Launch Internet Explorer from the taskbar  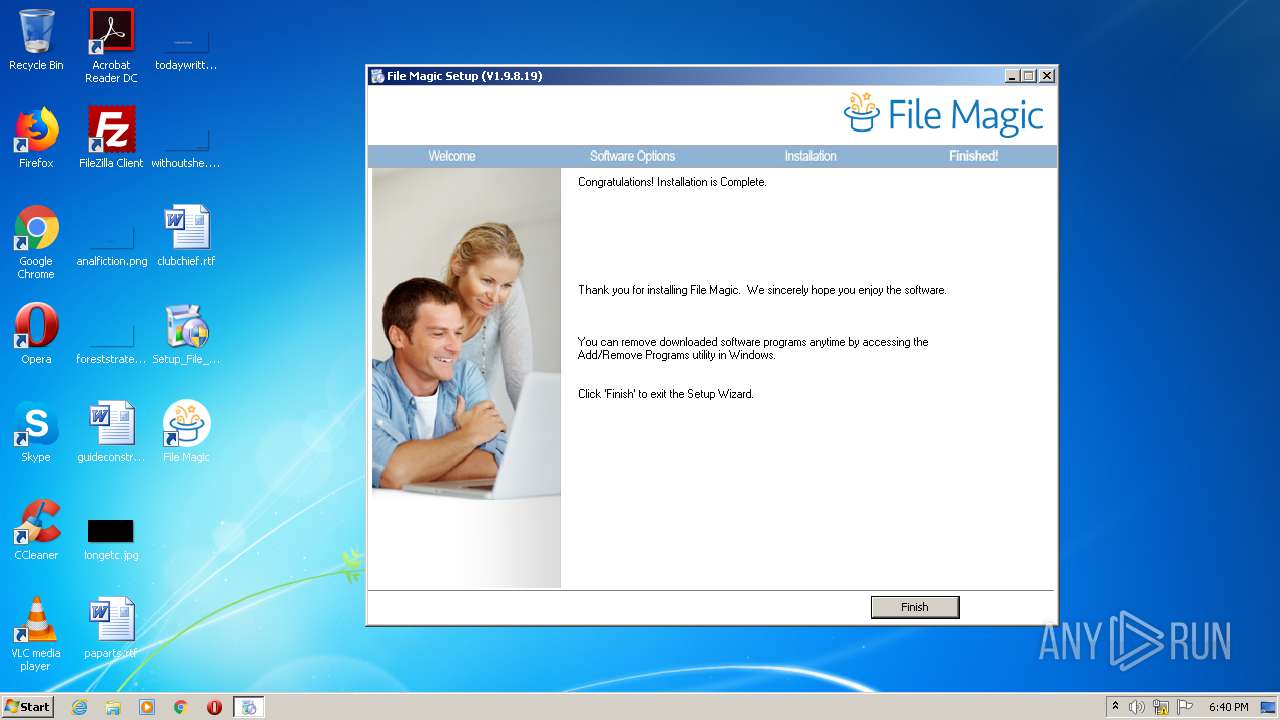[x=79, y=707]
